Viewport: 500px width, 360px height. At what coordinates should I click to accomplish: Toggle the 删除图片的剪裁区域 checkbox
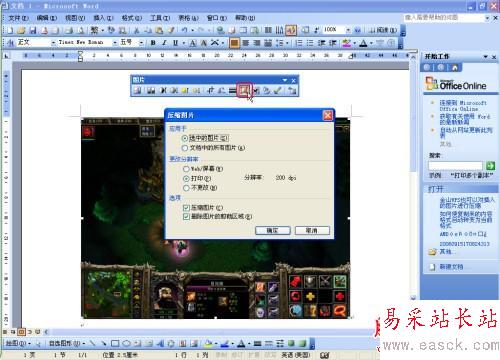(x=186, y=217)
